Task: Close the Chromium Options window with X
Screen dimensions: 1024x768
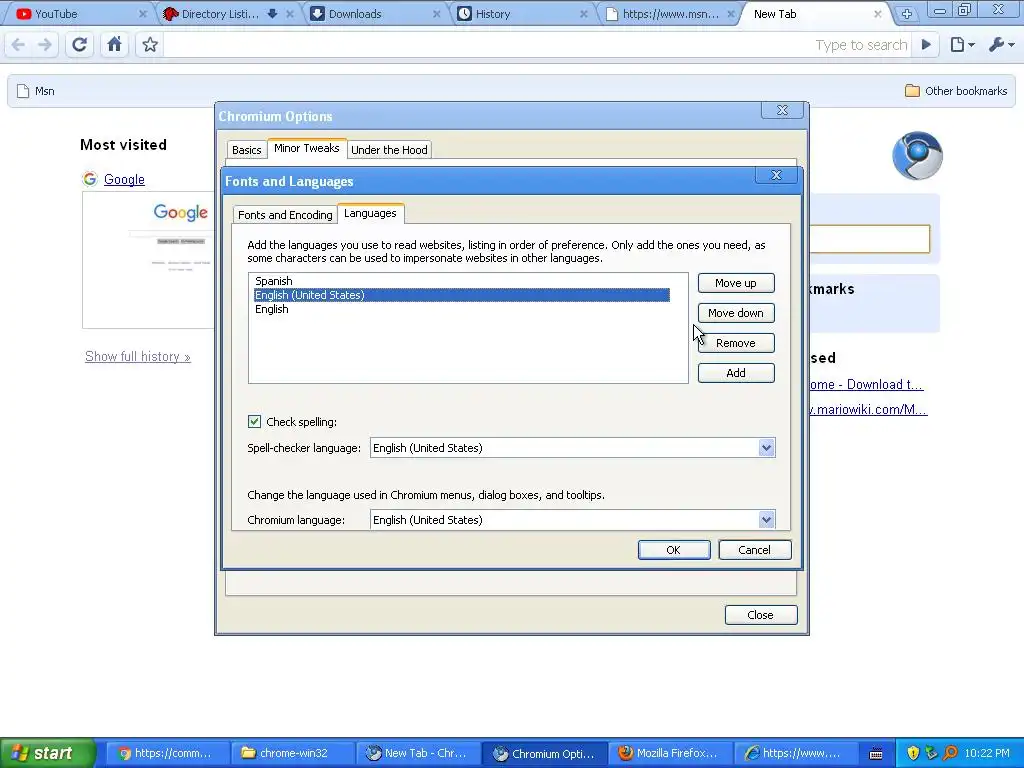Action: point(782,110)
